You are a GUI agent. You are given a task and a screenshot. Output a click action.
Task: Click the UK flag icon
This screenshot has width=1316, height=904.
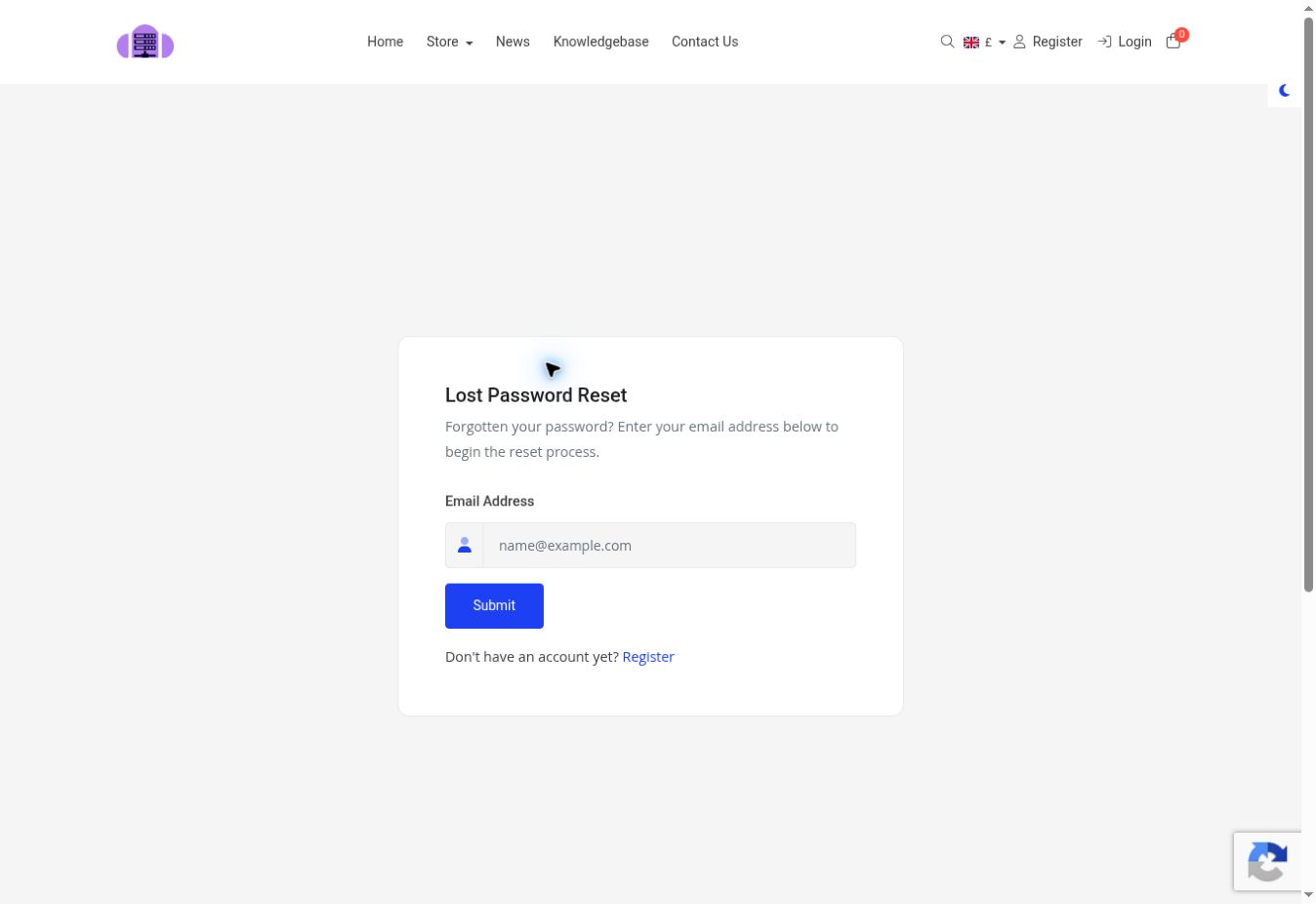click(971, 42)
